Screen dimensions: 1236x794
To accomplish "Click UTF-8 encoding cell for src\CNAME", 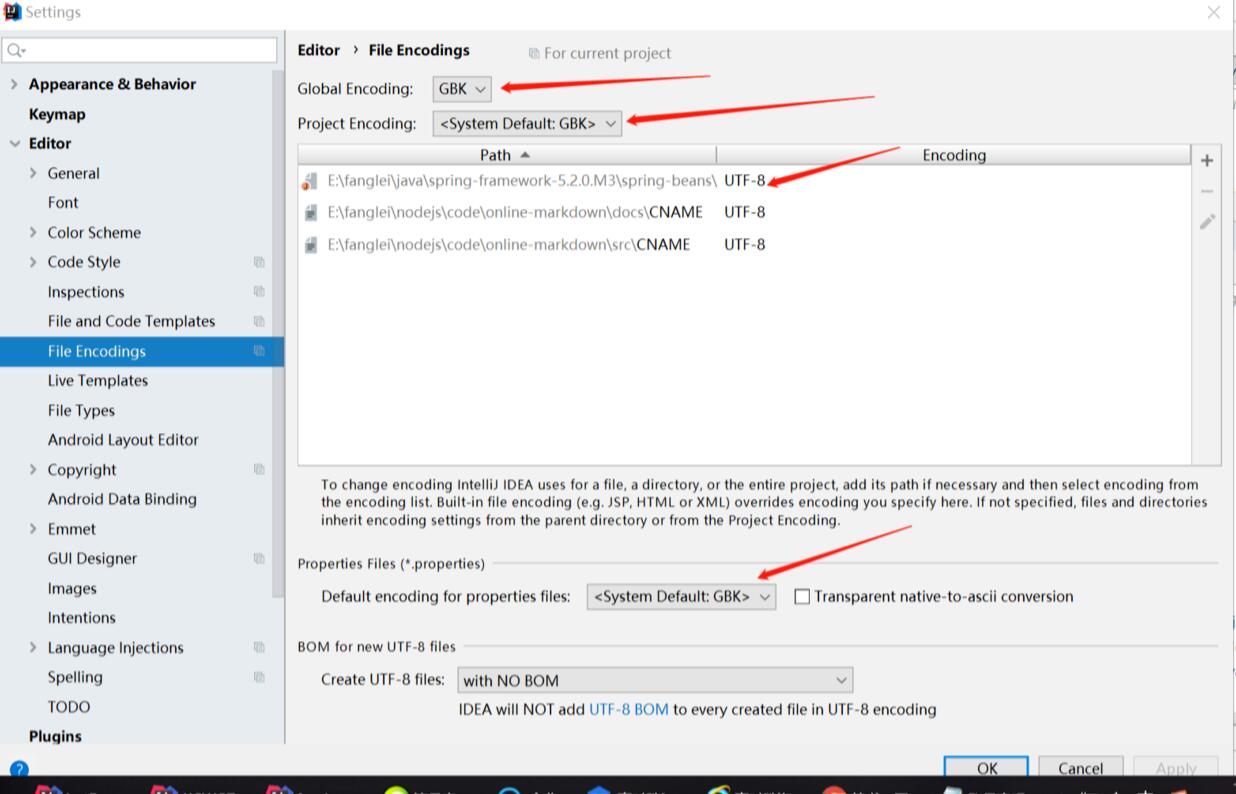I will (x=745, y=244).
